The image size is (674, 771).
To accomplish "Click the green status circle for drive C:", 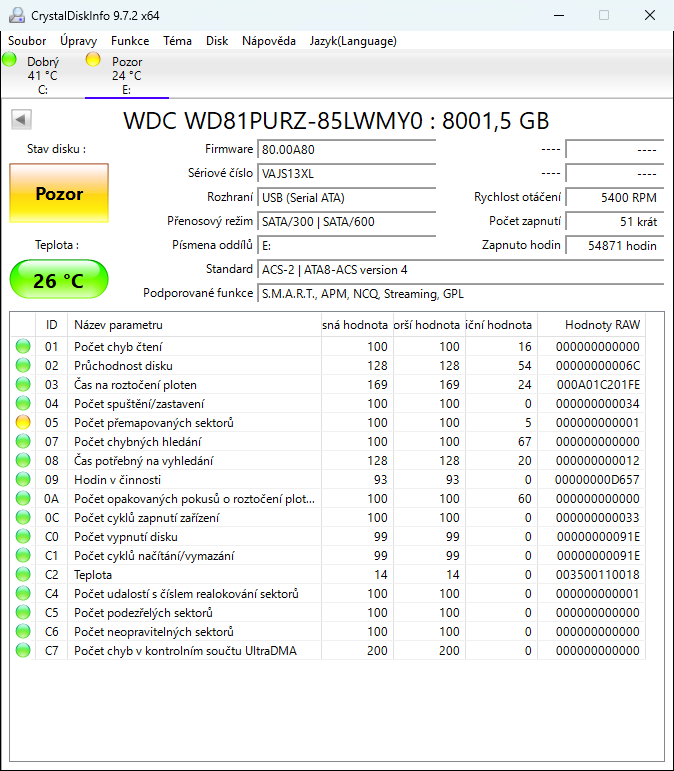I will coord(9,59).
